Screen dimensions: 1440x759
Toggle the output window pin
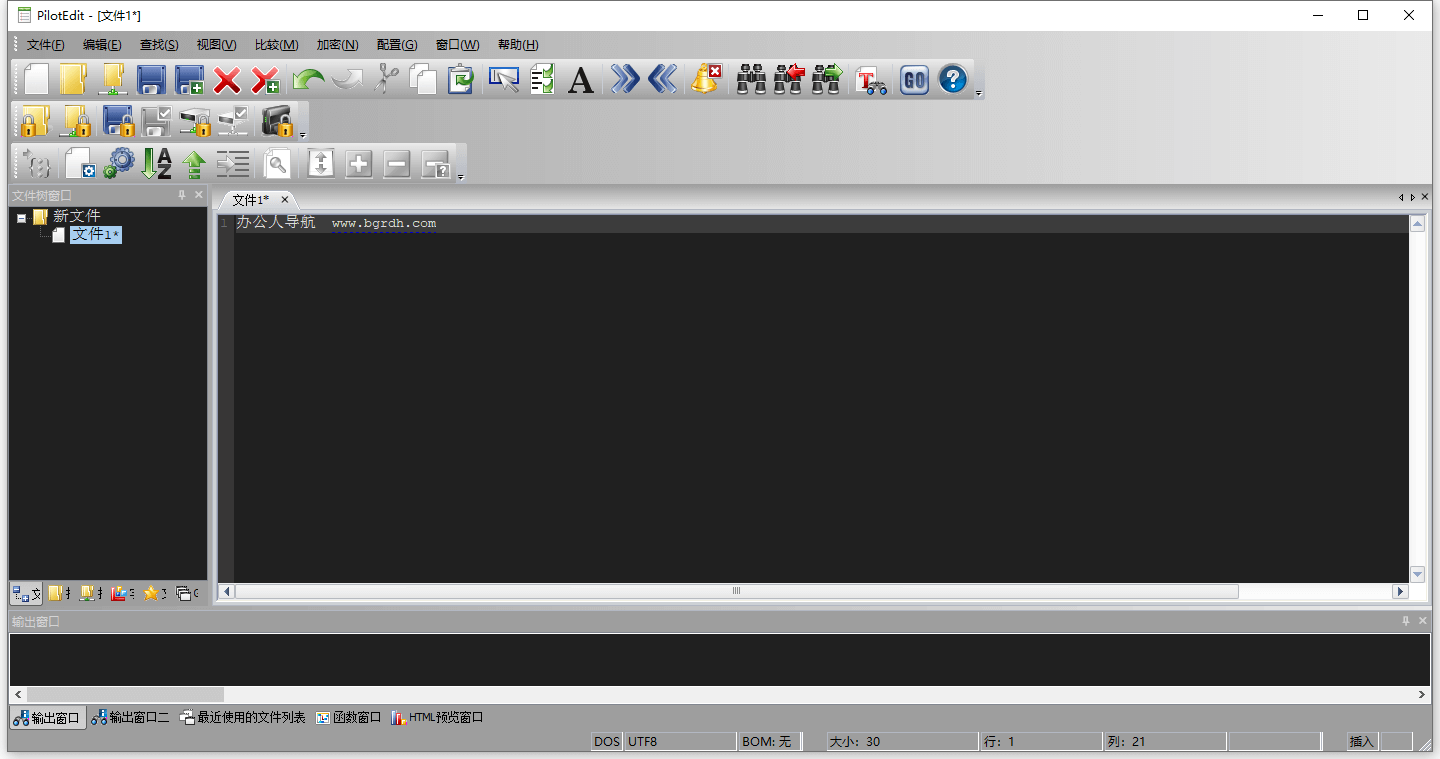tap(1405, 621)
